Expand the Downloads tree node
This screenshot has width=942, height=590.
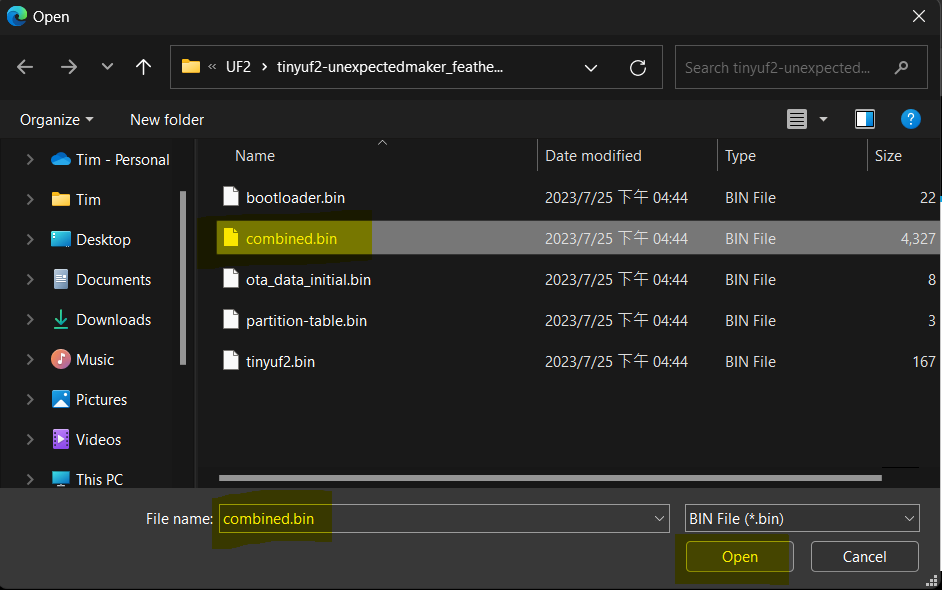click(x=30, y=320)
